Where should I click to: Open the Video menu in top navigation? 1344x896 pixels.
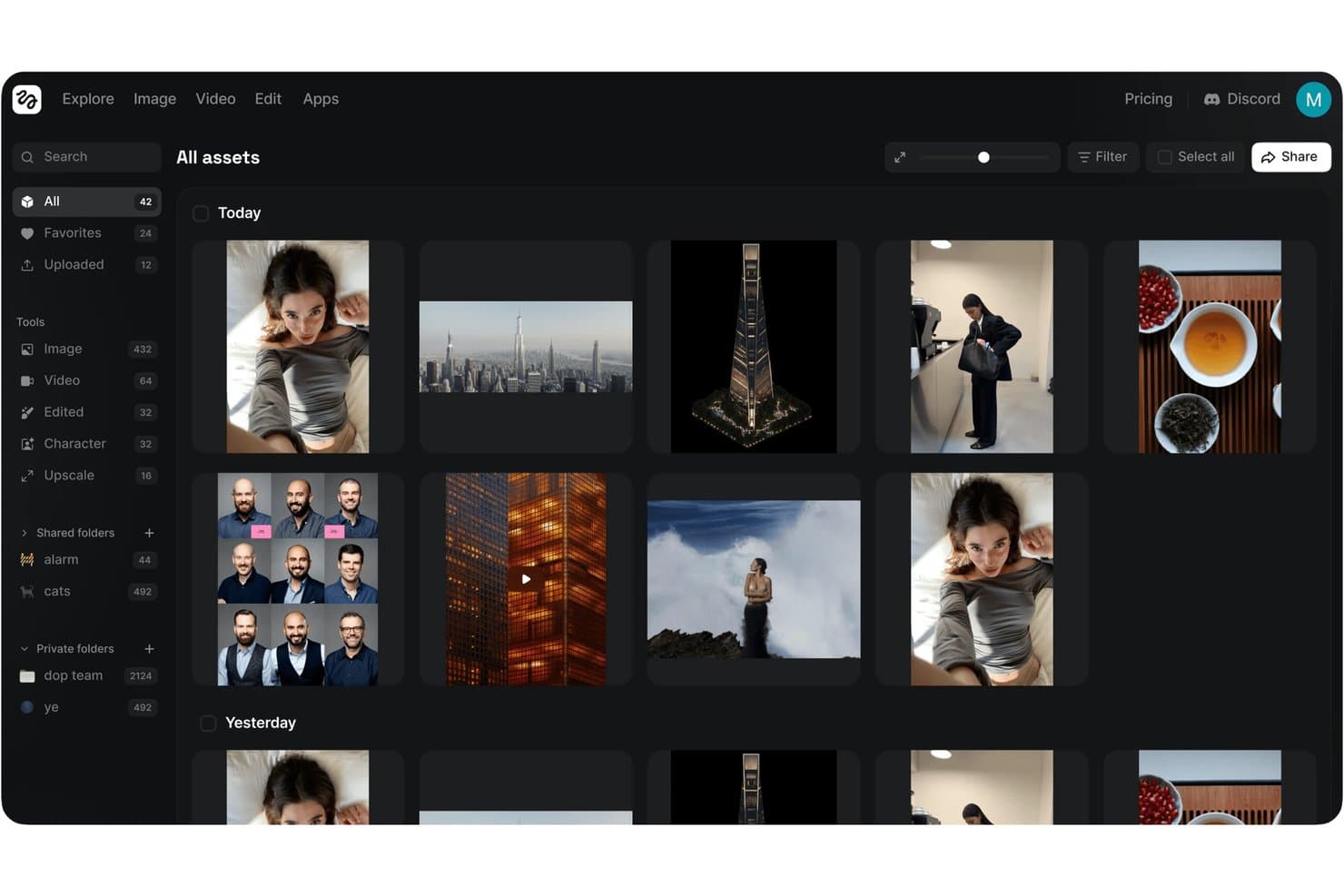point(215,99)
